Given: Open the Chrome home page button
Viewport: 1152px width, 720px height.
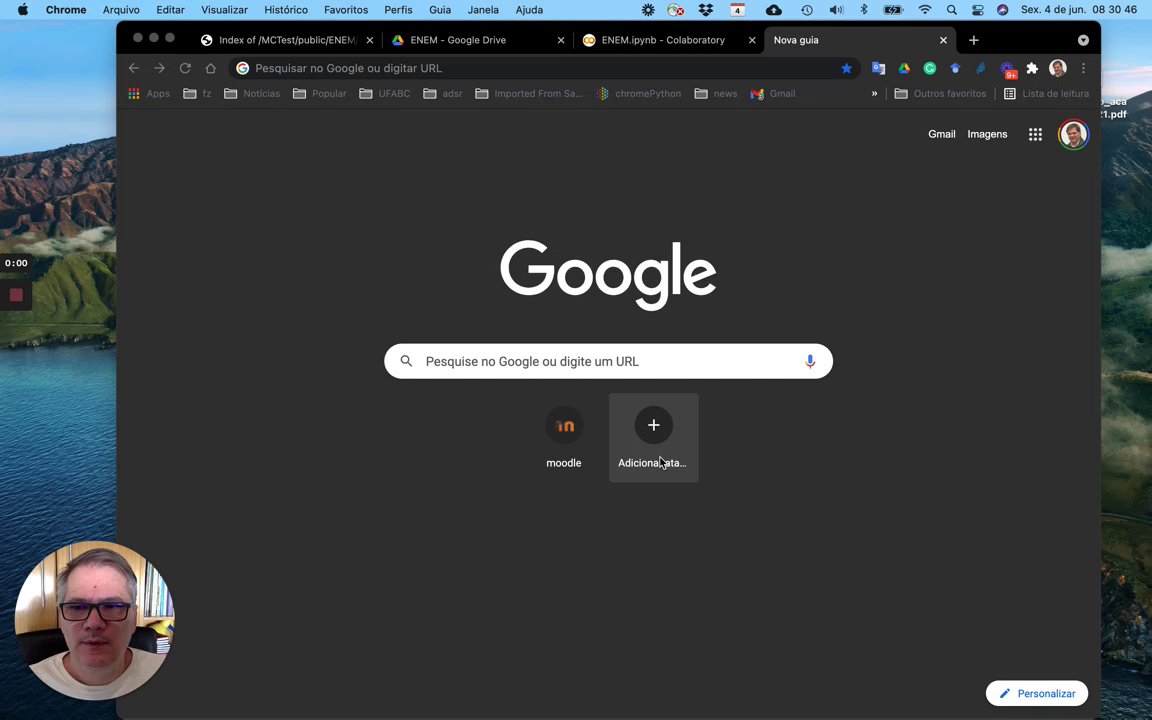Looking at the screenshot, I should (211, 68).
